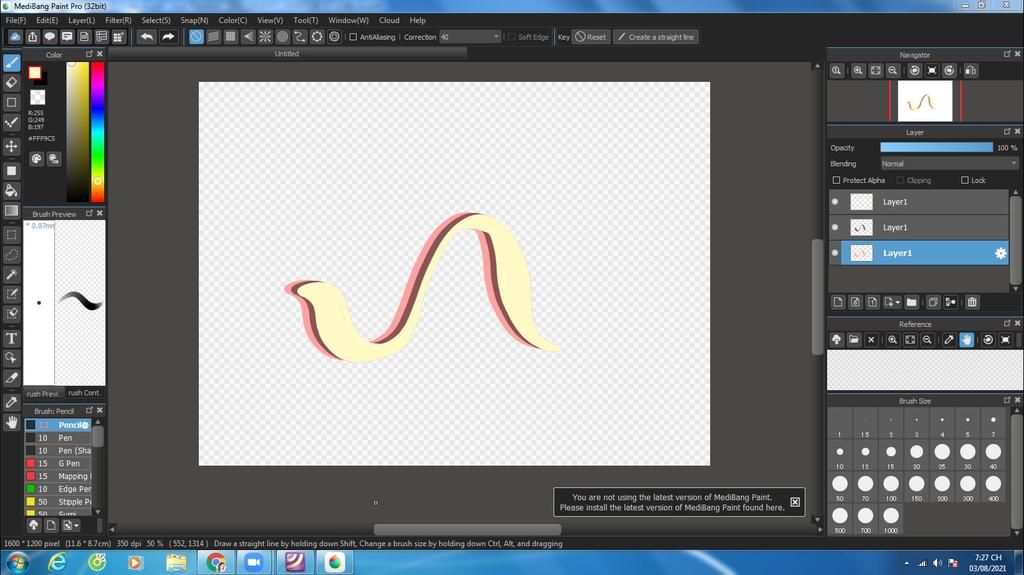Open the brush add dropdown at brush list bottom
The height and width of the screenshot is (575, 1024).
coord(69,525)
